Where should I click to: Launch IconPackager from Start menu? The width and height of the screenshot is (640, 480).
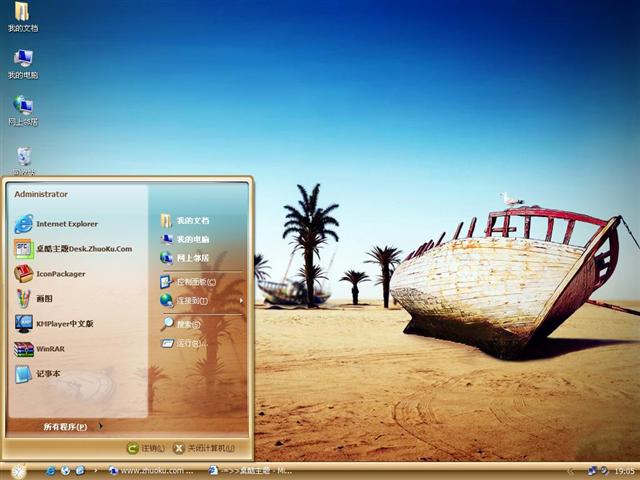pos(50,274)
